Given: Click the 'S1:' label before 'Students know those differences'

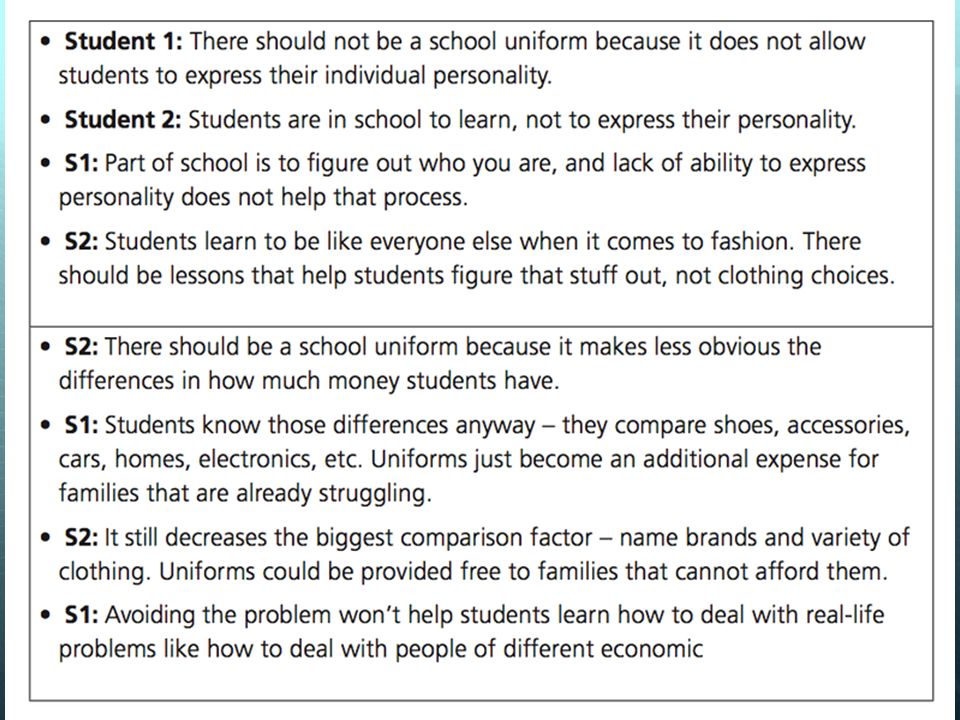Looking at the screenshot, I should pyautogui.click(x=81, y=425).
